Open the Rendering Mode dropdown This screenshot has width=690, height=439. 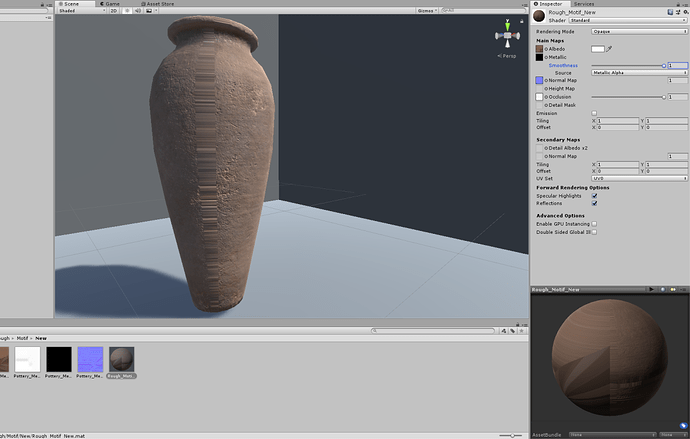(x=638, y=31)
